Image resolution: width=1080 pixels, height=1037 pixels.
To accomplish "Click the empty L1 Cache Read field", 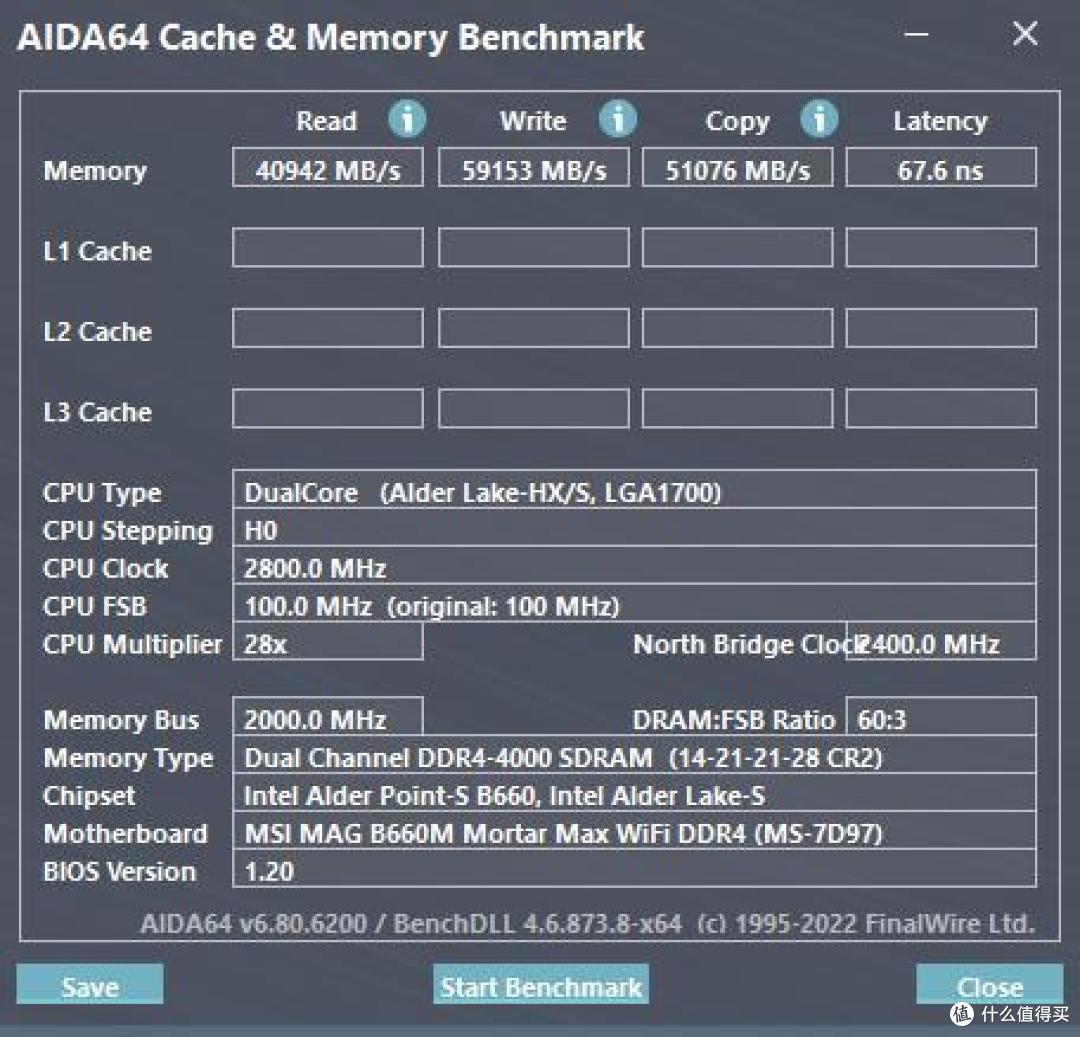I will pos(328,247).
